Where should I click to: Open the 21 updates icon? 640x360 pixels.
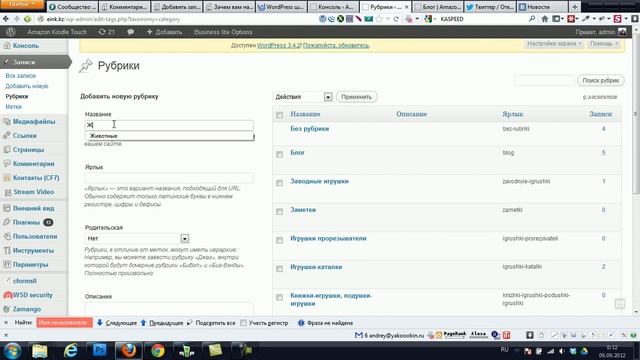point(107,32)
